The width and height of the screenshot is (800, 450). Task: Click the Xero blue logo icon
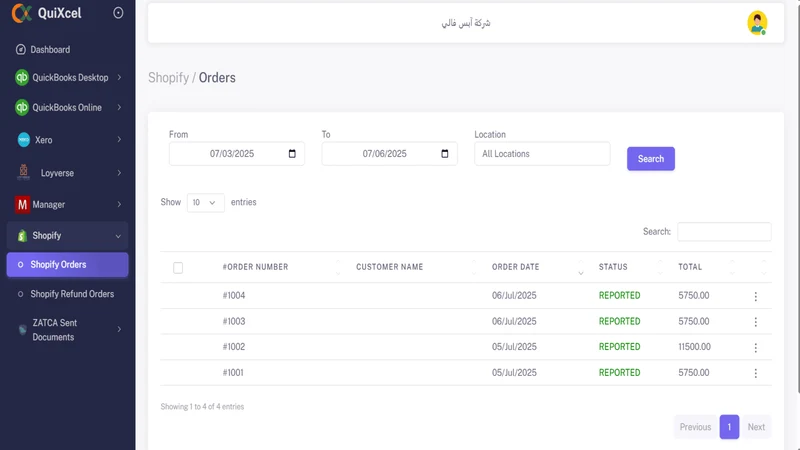23,140
